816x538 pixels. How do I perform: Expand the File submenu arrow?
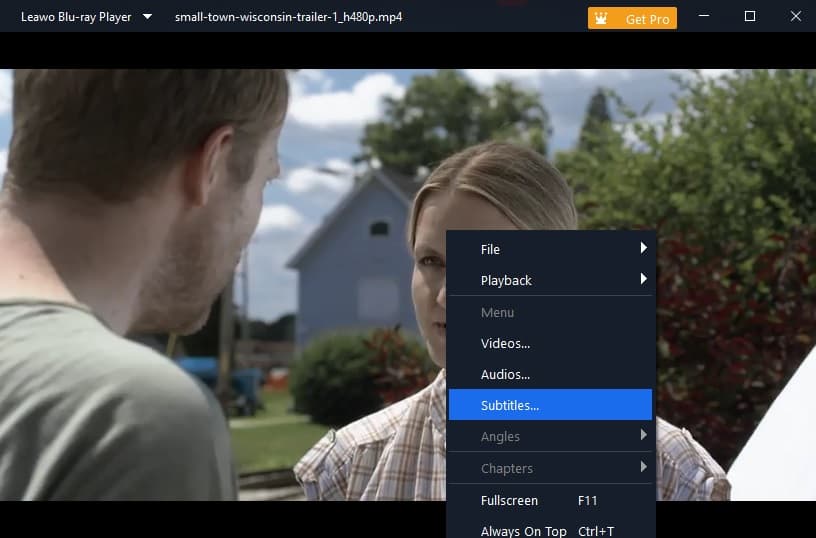point(644,248)
